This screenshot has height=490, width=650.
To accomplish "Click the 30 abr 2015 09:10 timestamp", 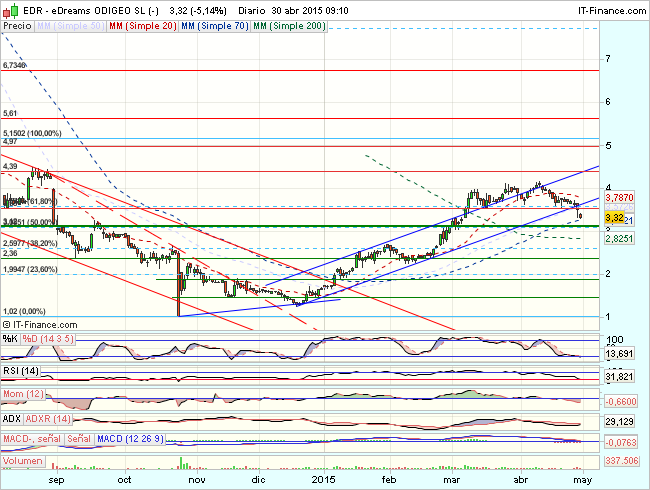I will click(x=310, y=11).
